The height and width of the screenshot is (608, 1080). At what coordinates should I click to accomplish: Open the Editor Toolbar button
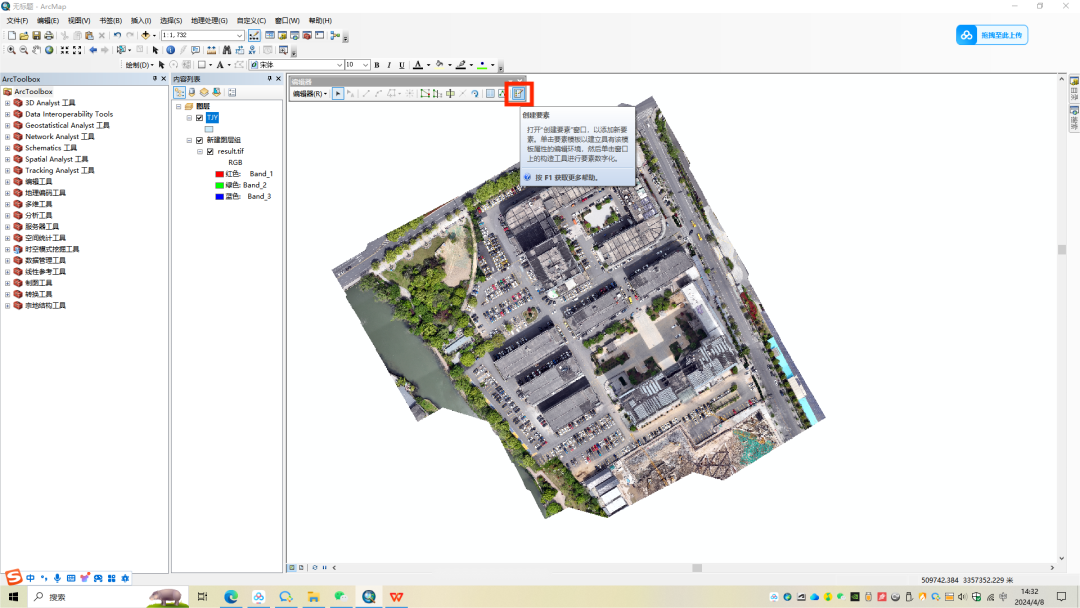pyautogui.click(x=254, y=35)
